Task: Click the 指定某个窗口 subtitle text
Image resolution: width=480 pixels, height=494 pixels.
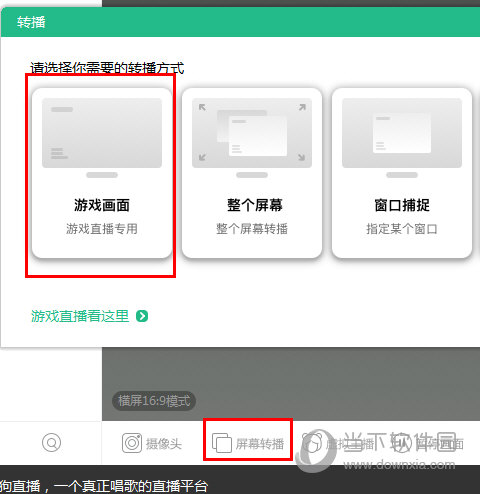Action: tap(402, 229)
